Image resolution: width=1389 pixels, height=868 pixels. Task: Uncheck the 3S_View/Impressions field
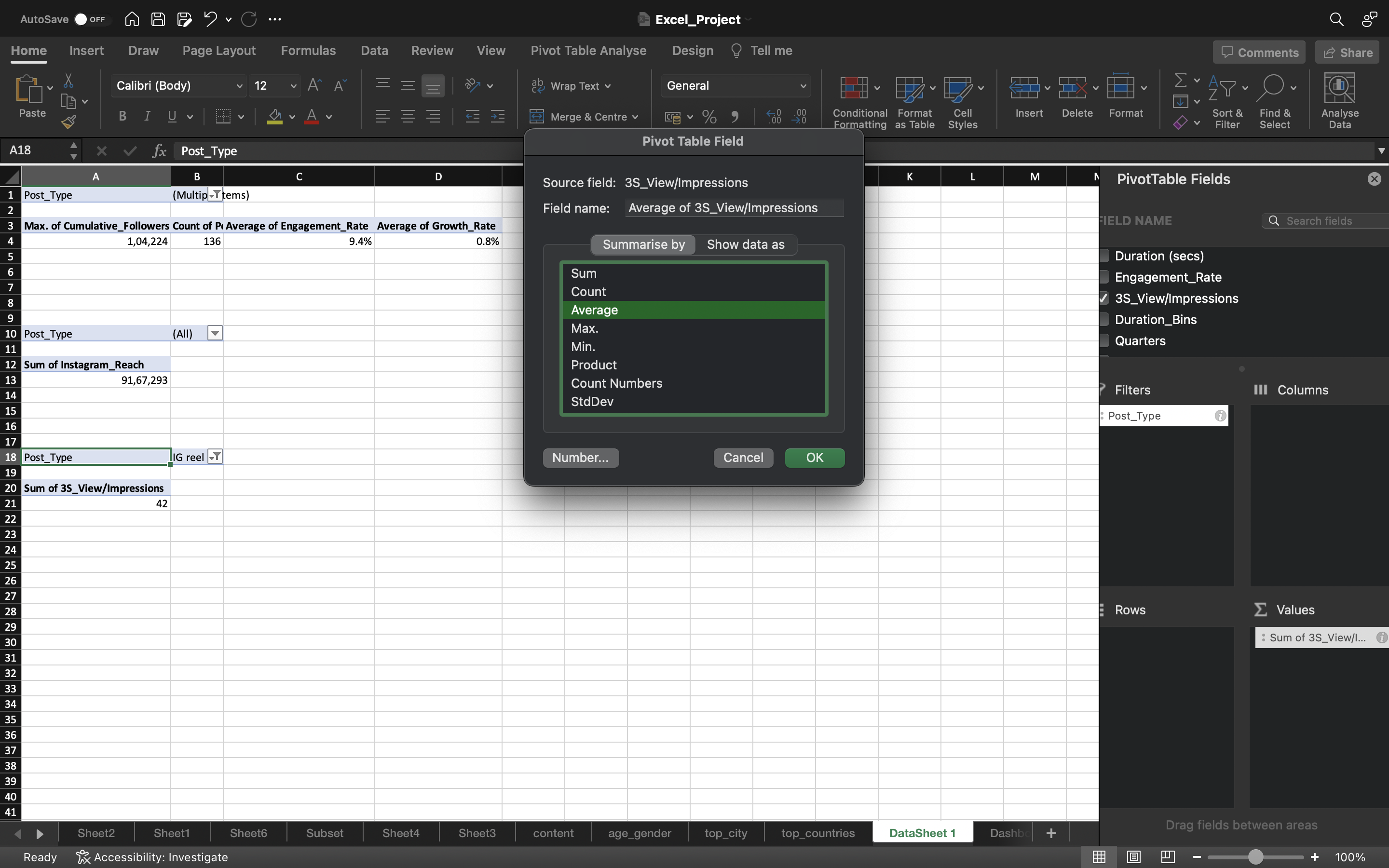(1104, 298)
